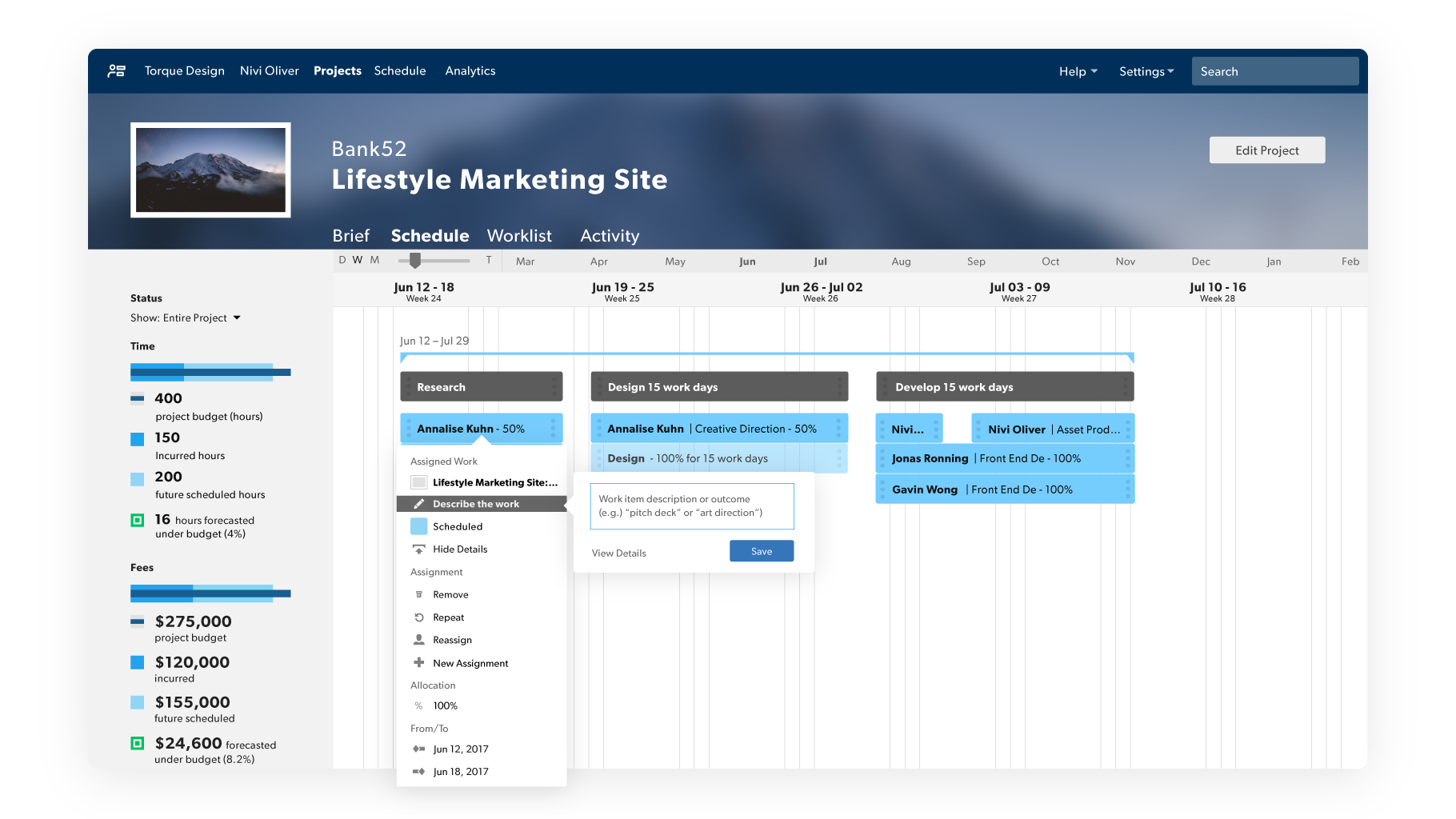
Task: Click the start date icon for Jun 12, 2017
Action: pyautogui.click(x=418, y=749)
